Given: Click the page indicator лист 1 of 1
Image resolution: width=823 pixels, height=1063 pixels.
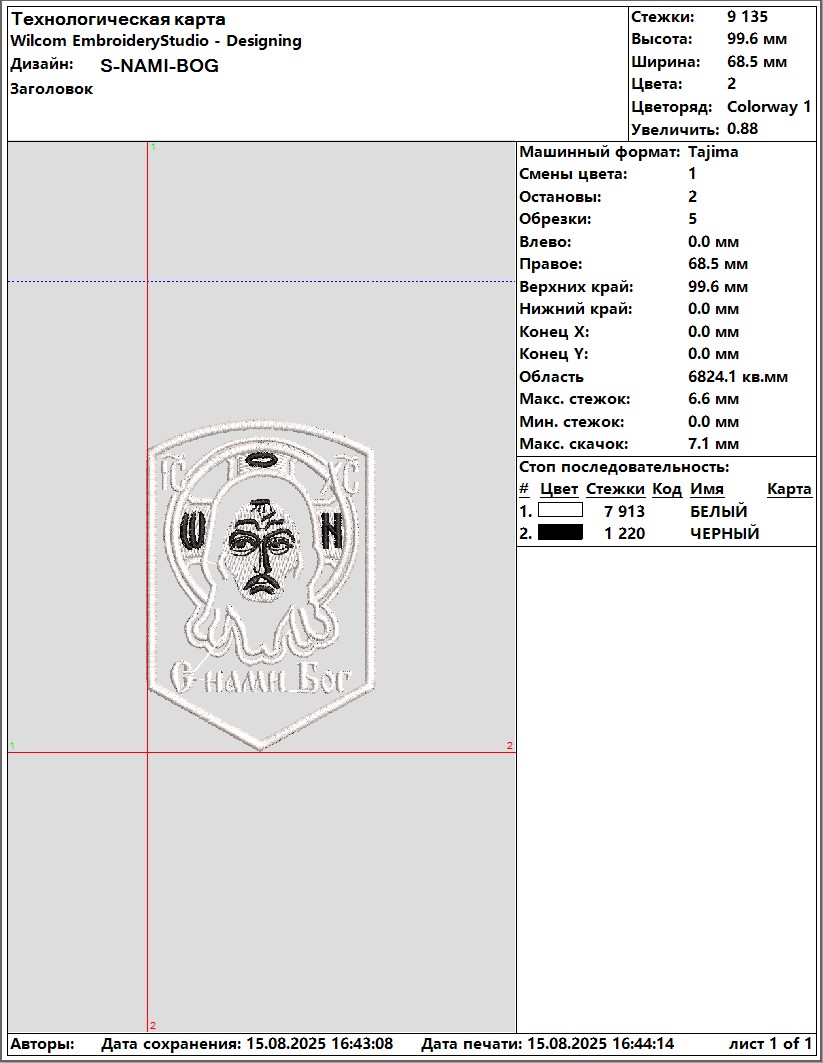Looking at the screenshot, I should pyautogui.click(x=770, y=1043).
